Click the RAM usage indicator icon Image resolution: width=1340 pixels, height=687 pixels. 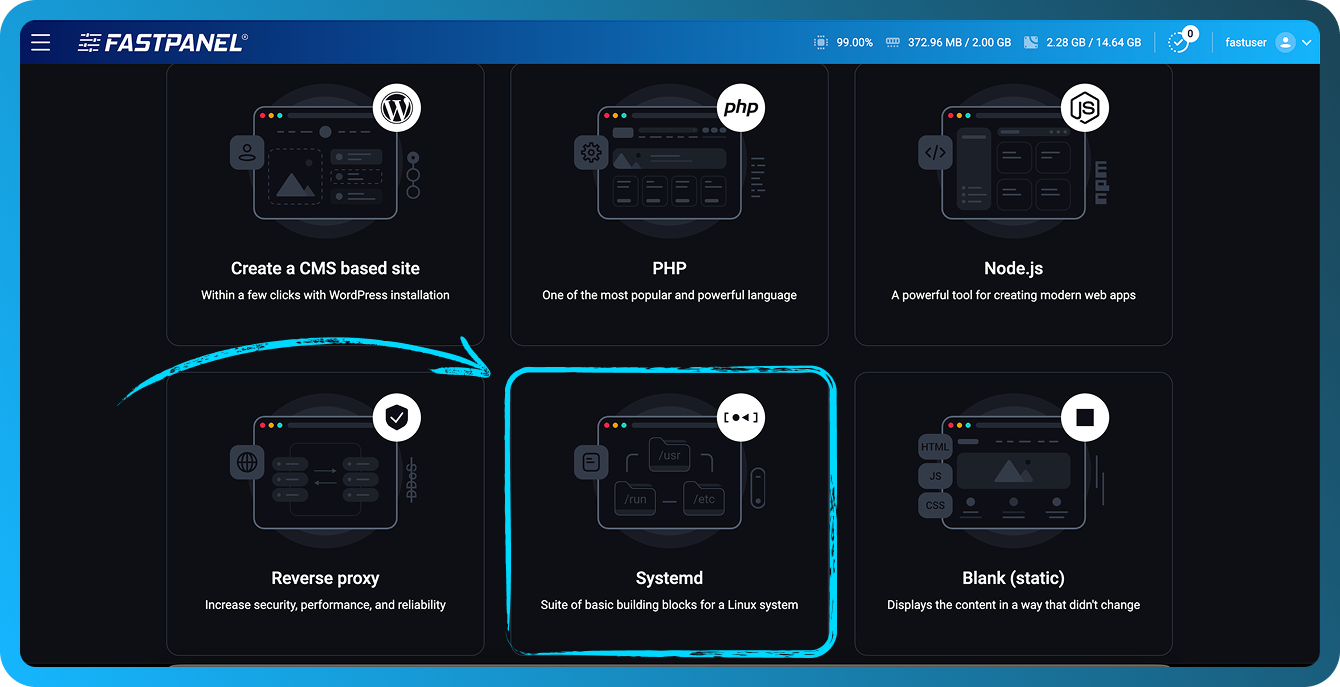click(891, 42)
